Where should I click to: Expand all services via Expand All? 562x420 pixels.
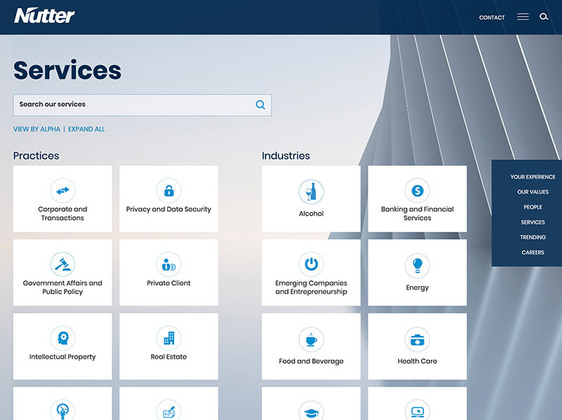click(86, 129)
